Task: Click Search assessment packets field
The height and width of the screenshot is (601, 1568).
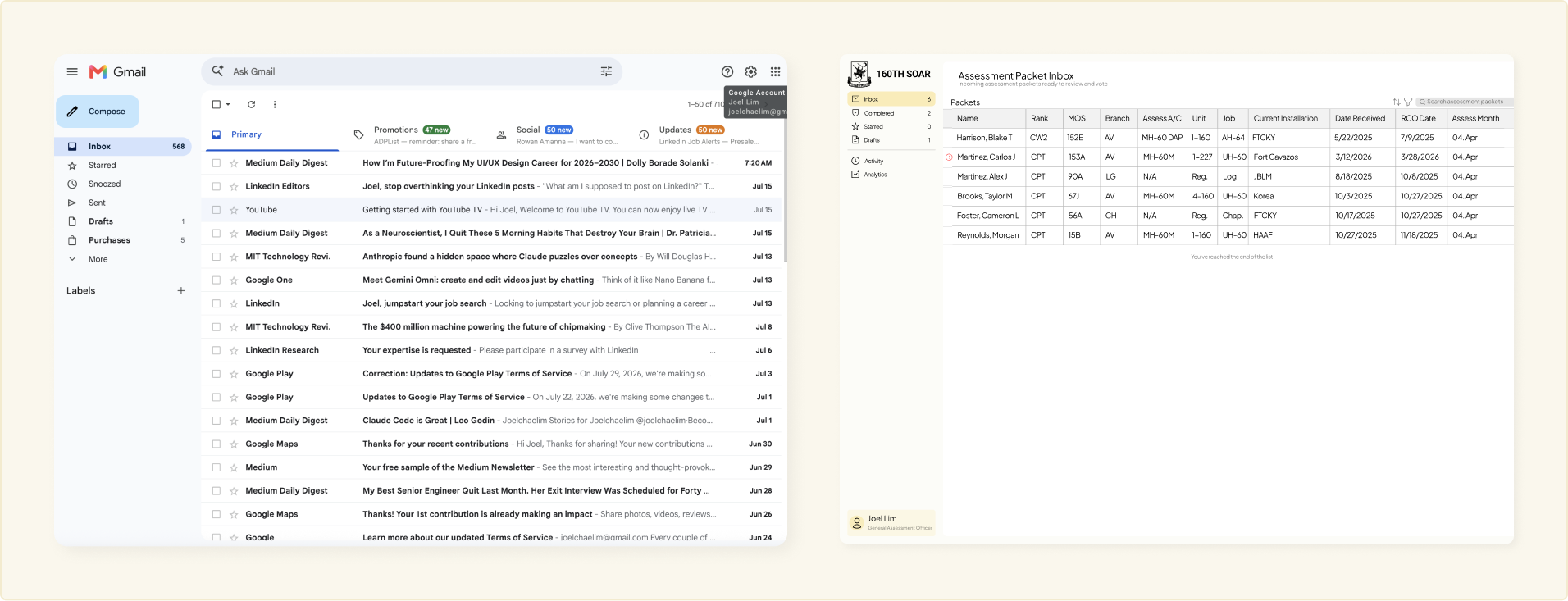Action: pos(1465,102)
